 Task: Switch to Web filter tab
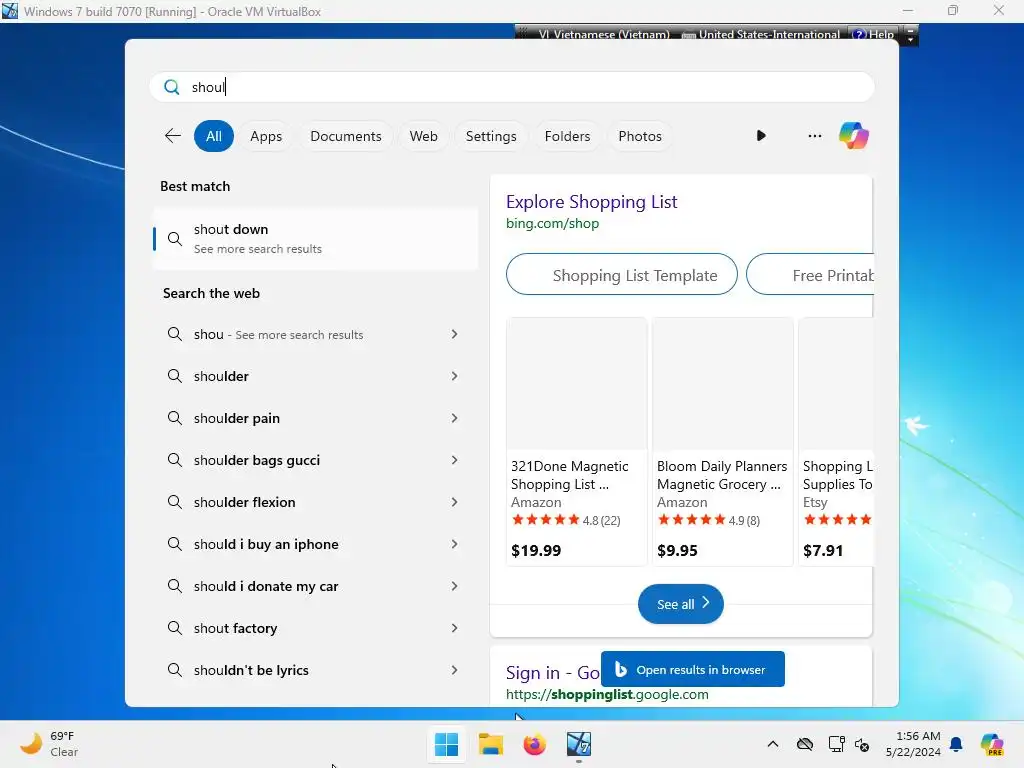(423, 136)
